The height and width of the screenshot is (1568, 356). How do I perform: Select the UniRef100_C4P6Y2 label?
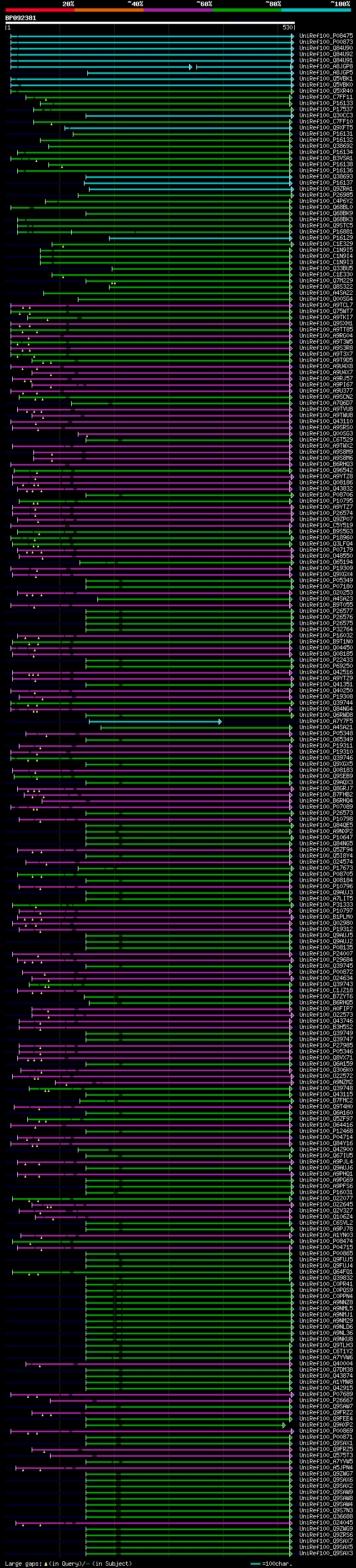pos(326,201)
